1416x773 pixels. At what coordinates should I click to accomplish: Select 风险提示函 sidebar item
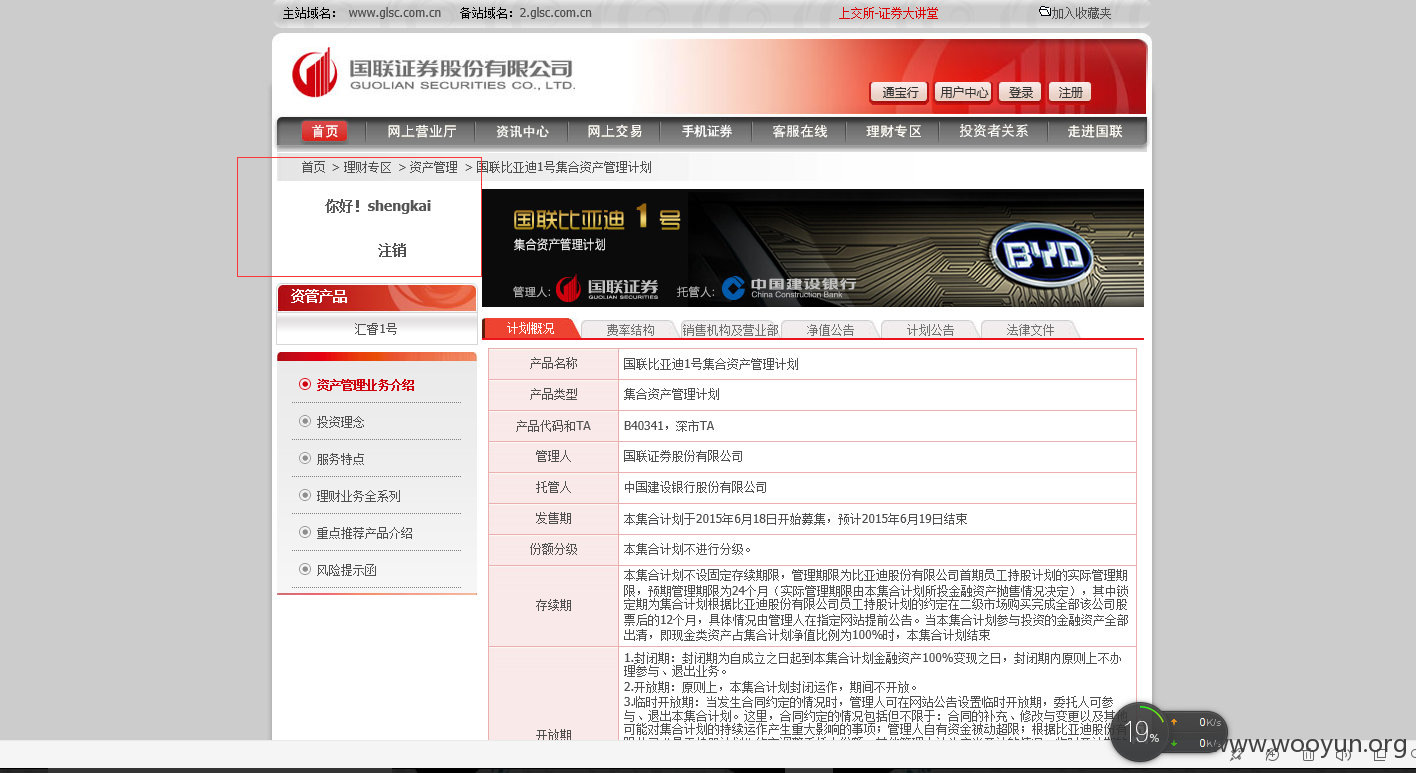pyautogui.click(x=346, y=570)
